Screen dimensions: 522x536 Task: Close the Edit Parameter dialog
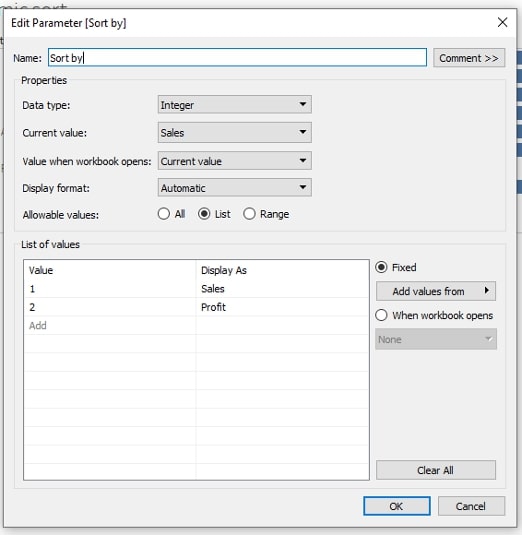pyautogui.click(x=502, y=23)
